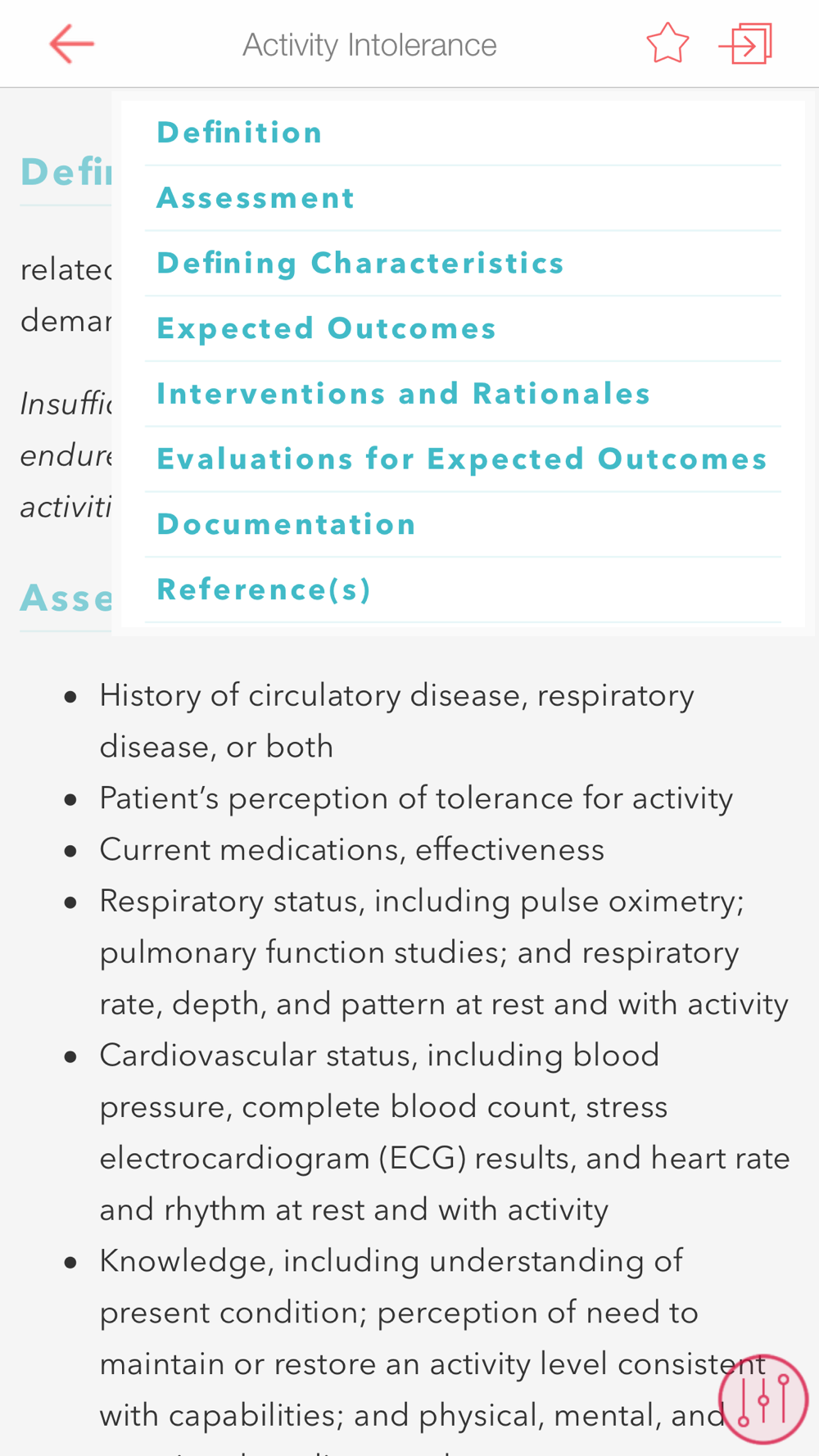This screenshot has width=819, height=1456.
Task: Select Defining Characteristics in the menu
Action: (463, 264)
